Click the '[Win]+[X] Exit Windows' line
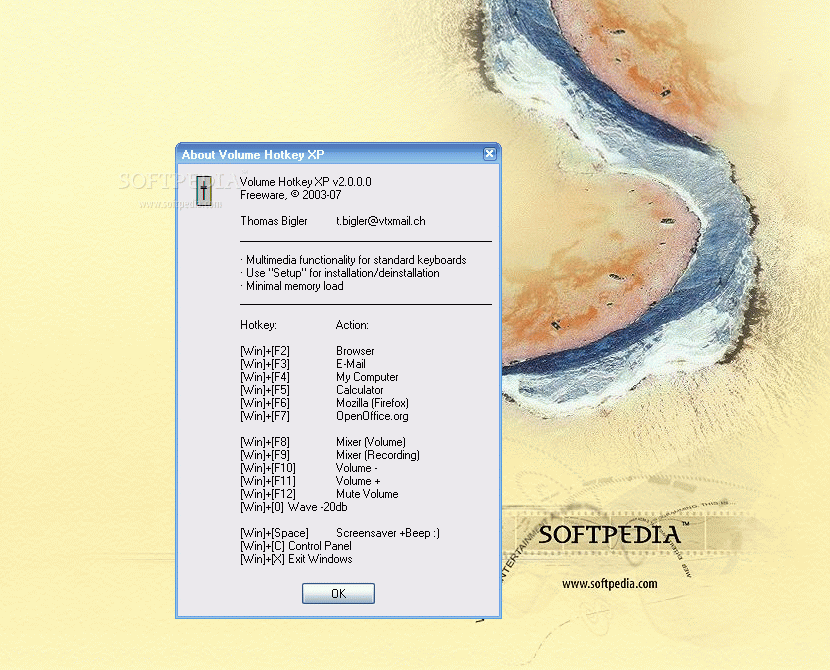This screenshot has height=670, width=830. coord(296,559)
